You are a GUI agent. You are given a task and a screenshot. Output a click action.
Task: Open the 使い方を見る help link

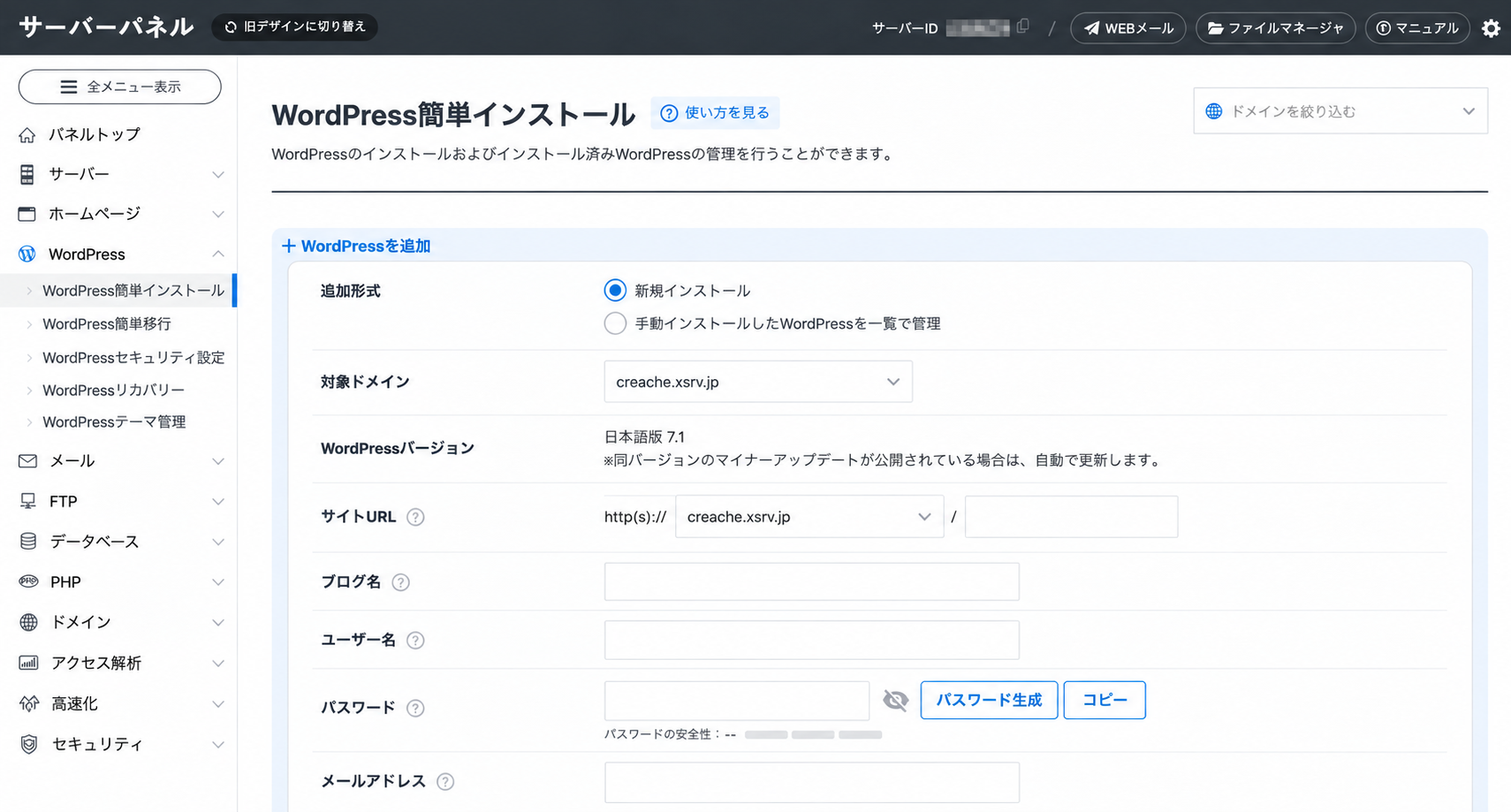pos(715,113)
